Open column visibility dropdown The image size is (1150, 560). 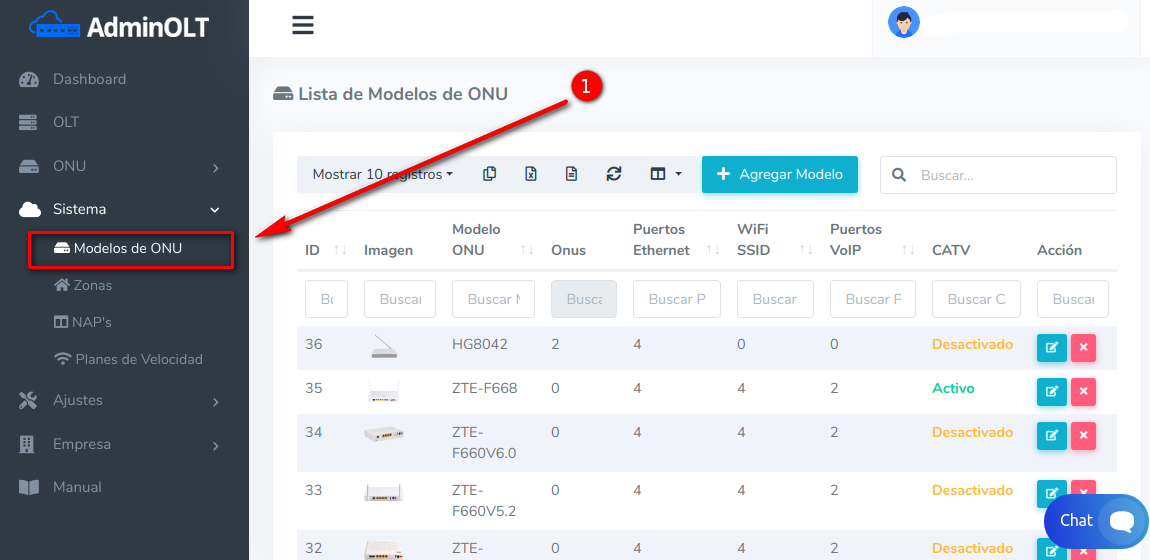(x=665, y=174)
